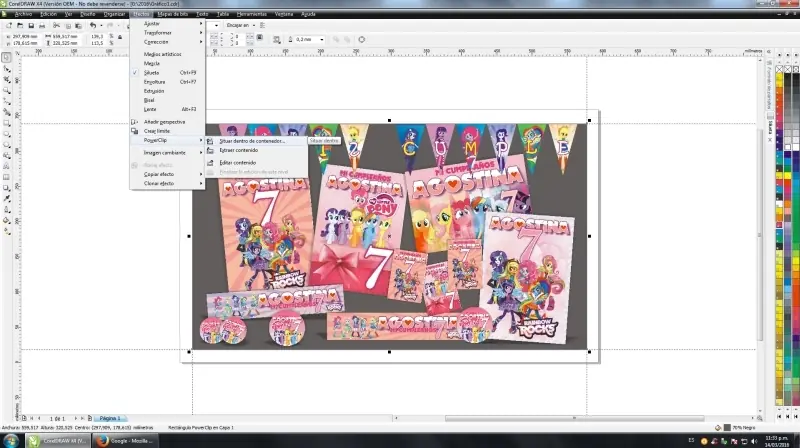Image resolution: width=800 pixels, height=448 pixels.
Task: Expand the Imagen cambiante submenu
Action: click(x=167, y=153)
